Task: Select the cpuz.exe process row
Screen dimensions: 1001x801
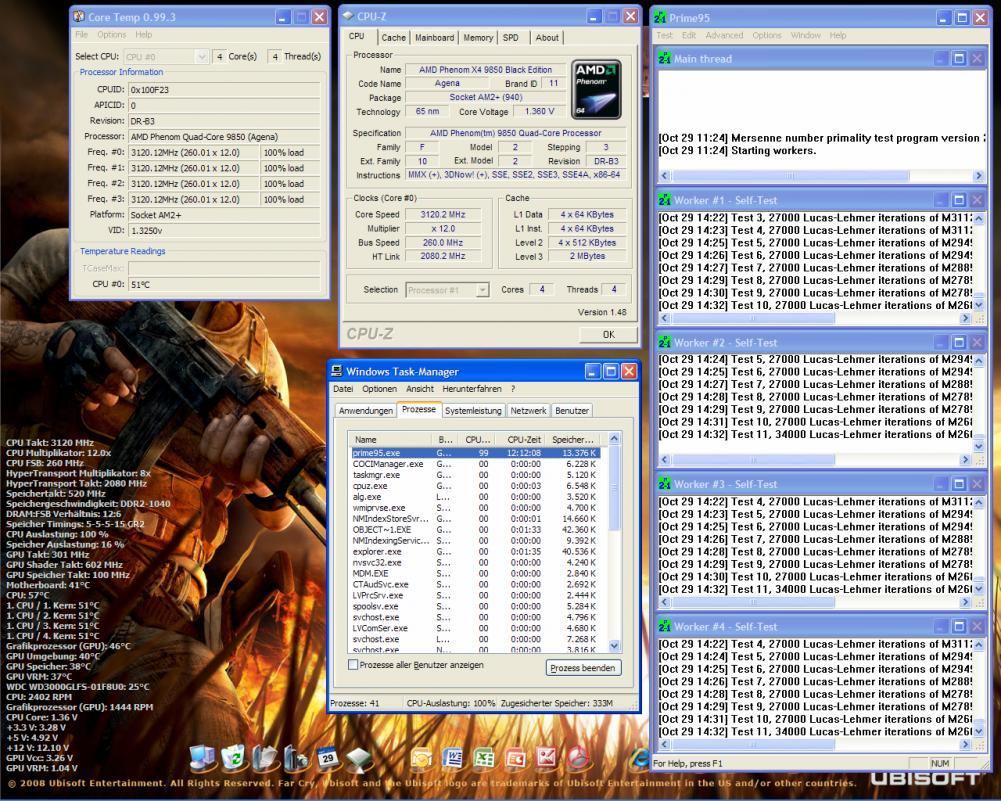Action: click(x=475, y=486)
